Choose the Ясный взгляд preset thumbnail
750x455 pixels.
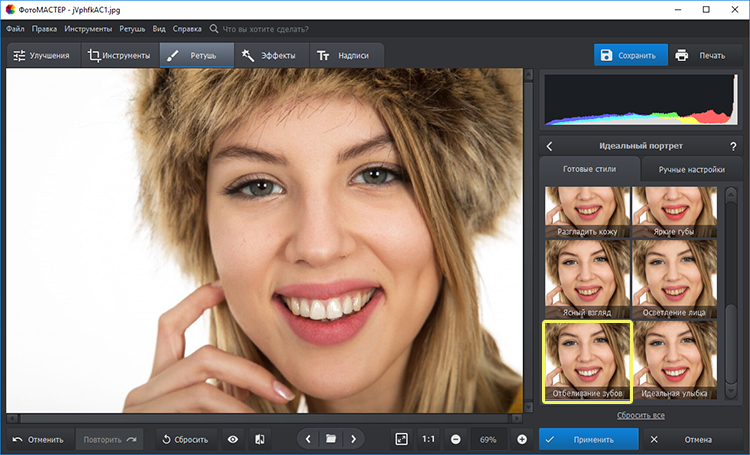coord(587,278)
